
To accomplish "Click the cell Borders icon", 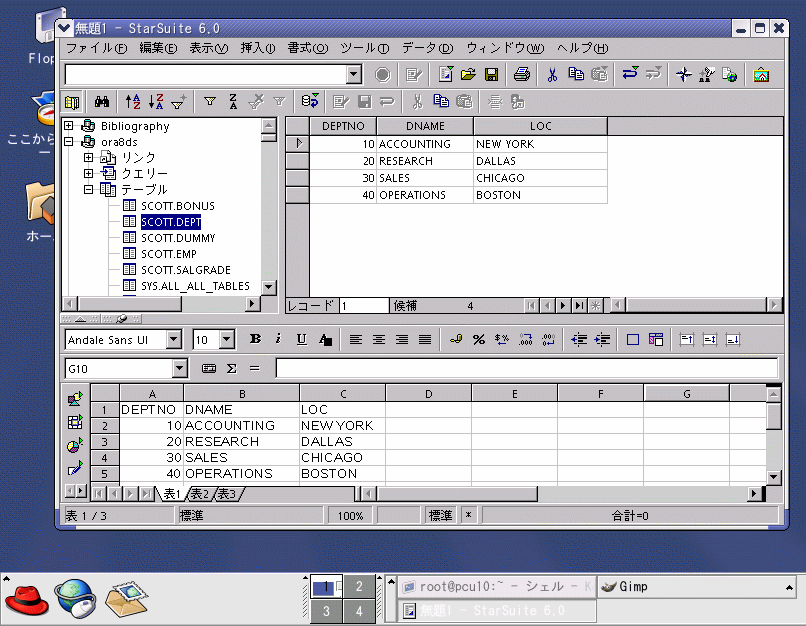I will (633, 339).
